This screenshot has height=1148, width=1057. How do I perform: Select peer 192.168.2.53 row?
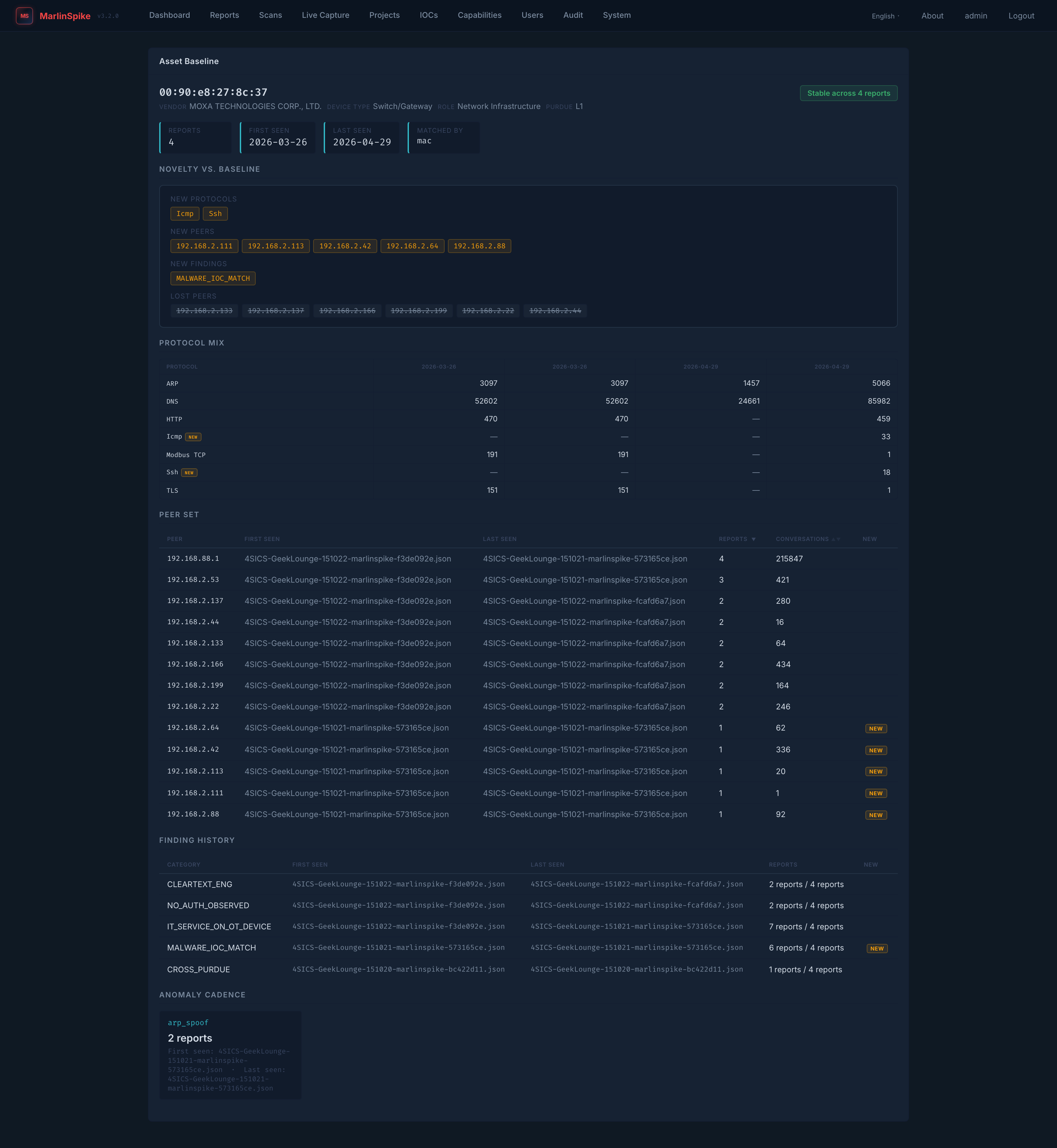pos(528,580)
